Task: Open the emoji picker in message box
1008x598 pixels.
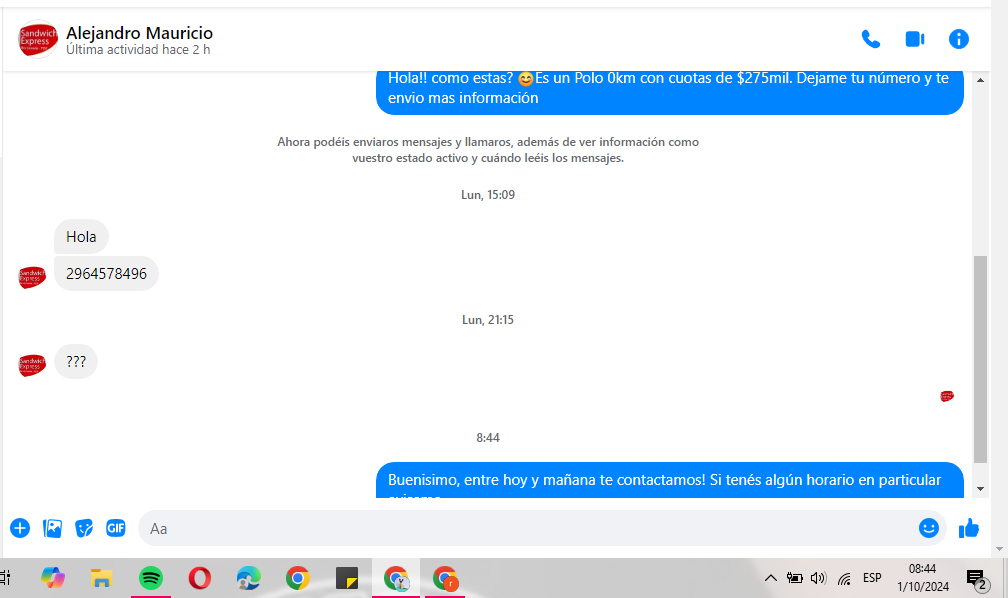Action: (928, 528)
